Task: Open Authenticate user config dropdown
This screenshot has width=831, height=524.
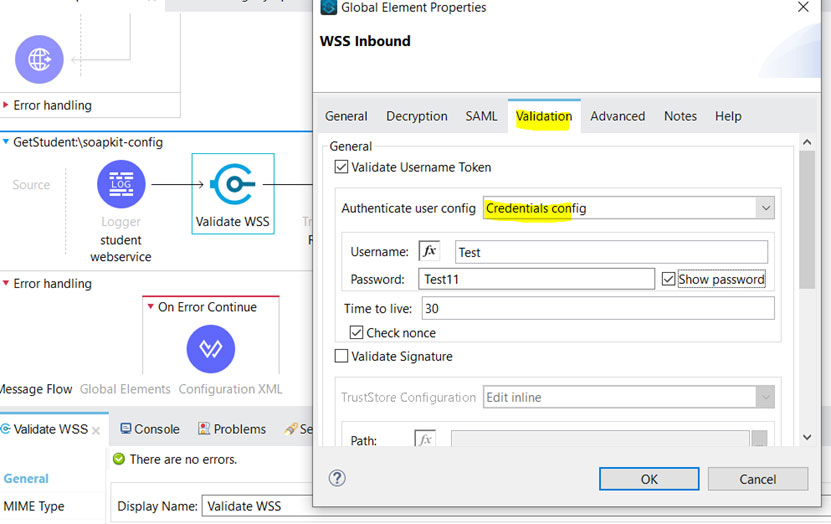Action: (x=765, y=208)
